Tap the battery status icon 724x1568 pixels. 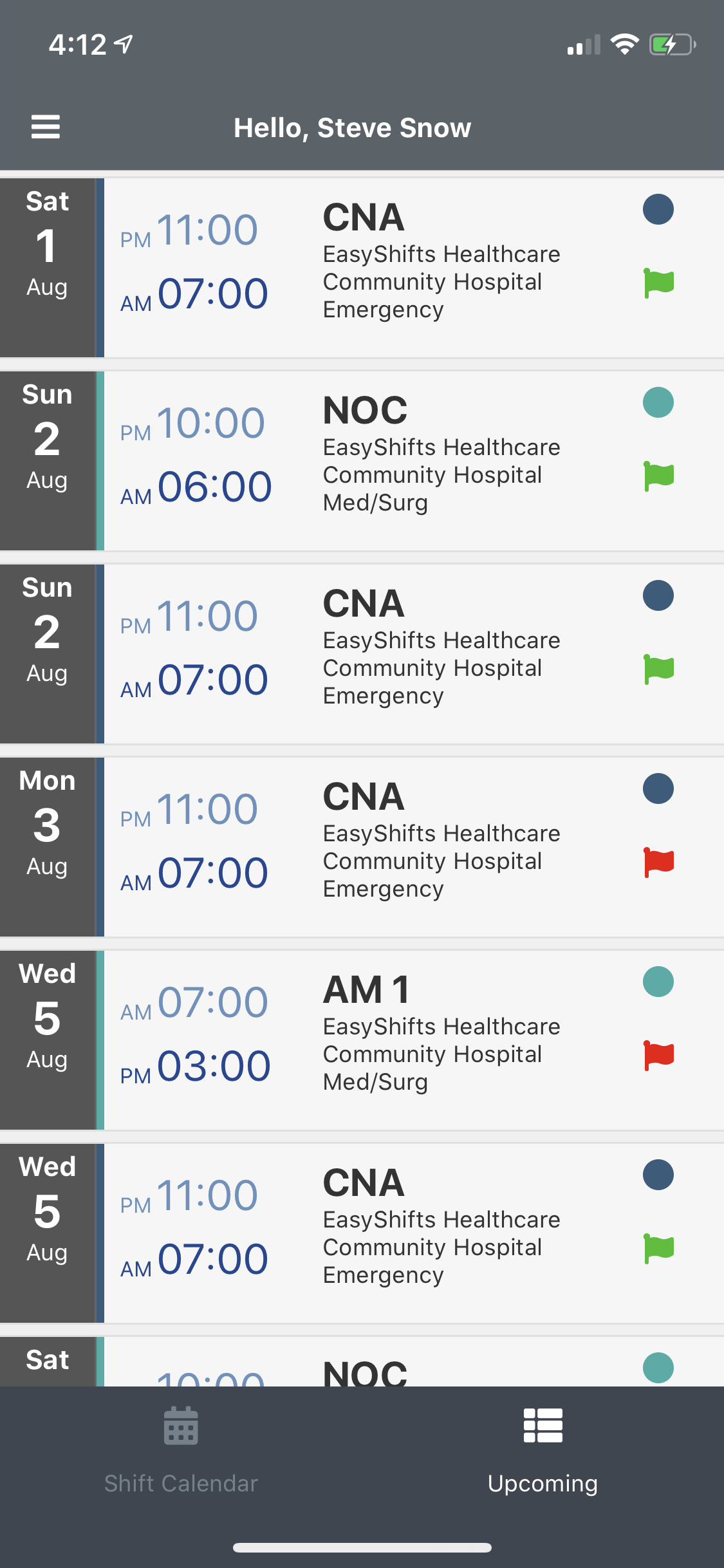(x=672, y=44)
